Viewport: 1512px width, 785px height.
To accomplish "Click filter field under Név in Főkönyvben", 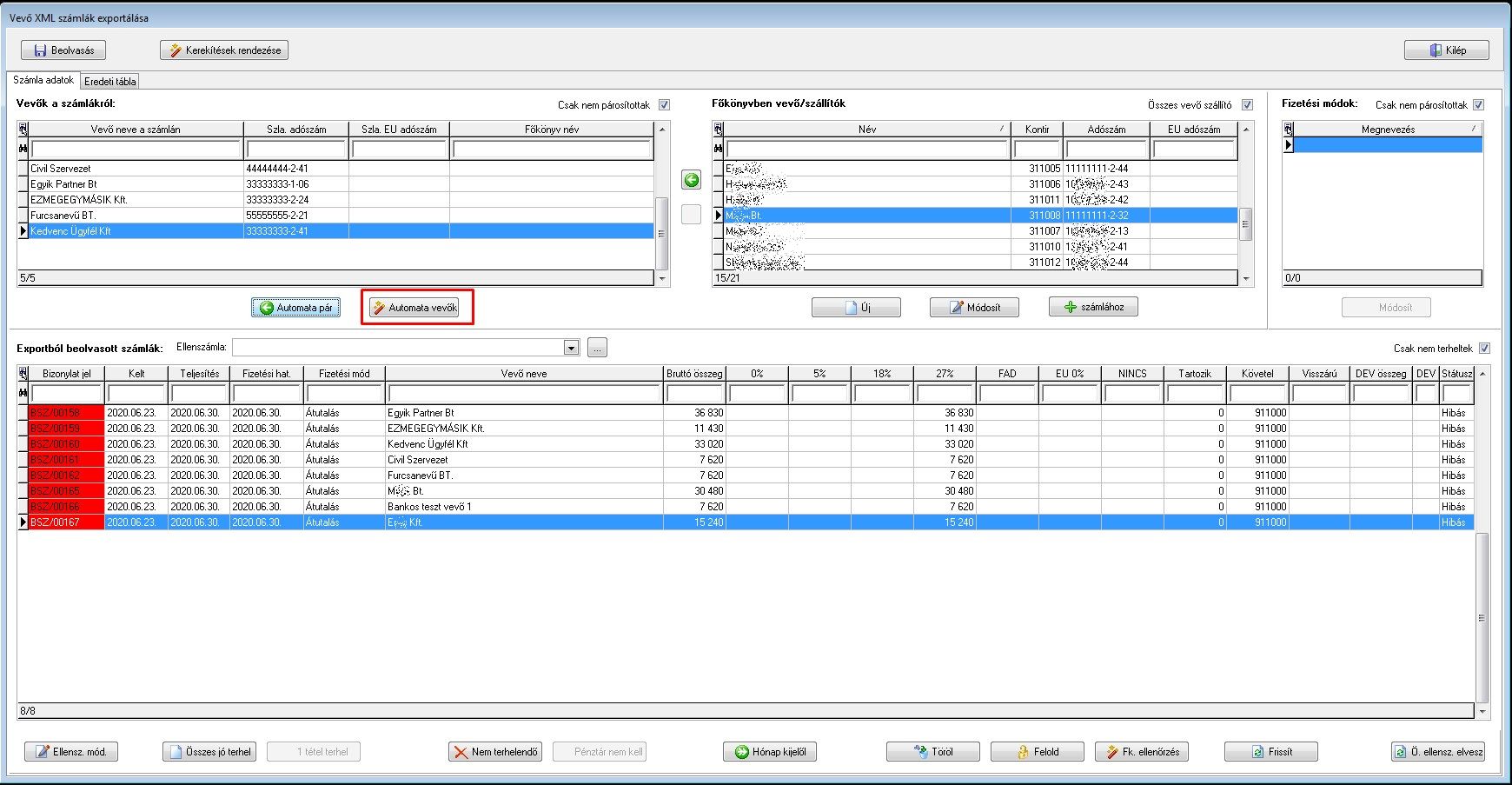I will tap(867, 150).
